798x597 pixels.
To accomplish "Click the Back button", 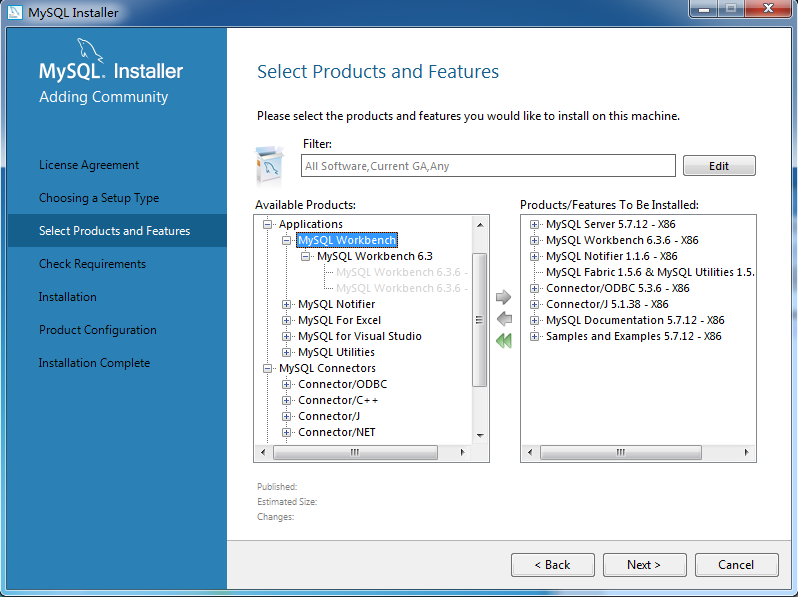I will pyautogui.click(x=553, y=565).
